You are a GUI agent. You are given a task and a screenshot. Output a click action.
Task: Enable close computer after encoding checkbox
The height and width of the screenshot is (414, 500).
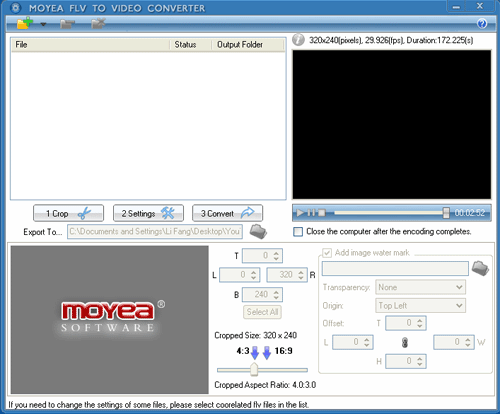(x=298, y=232)
